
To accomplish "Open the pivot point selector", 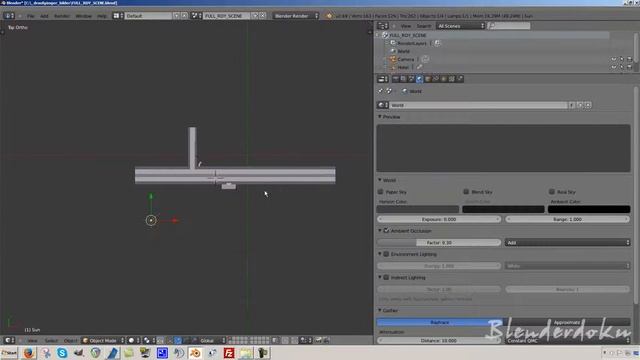I will pyautogui.click(x=148, y=340).
